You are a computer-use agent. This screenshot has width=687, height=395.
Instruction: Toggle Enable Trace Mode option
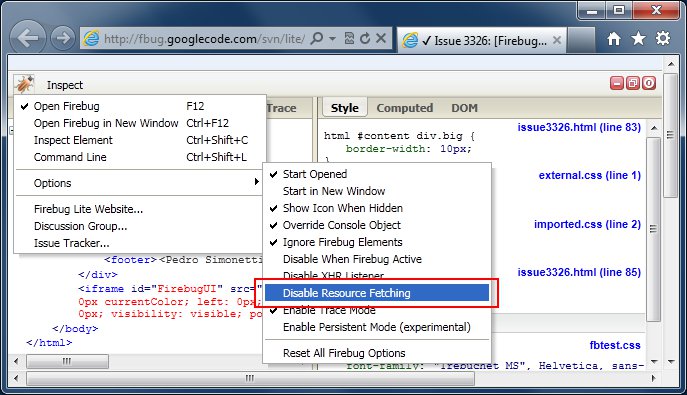pyautogui.click(x=377, y=311)
